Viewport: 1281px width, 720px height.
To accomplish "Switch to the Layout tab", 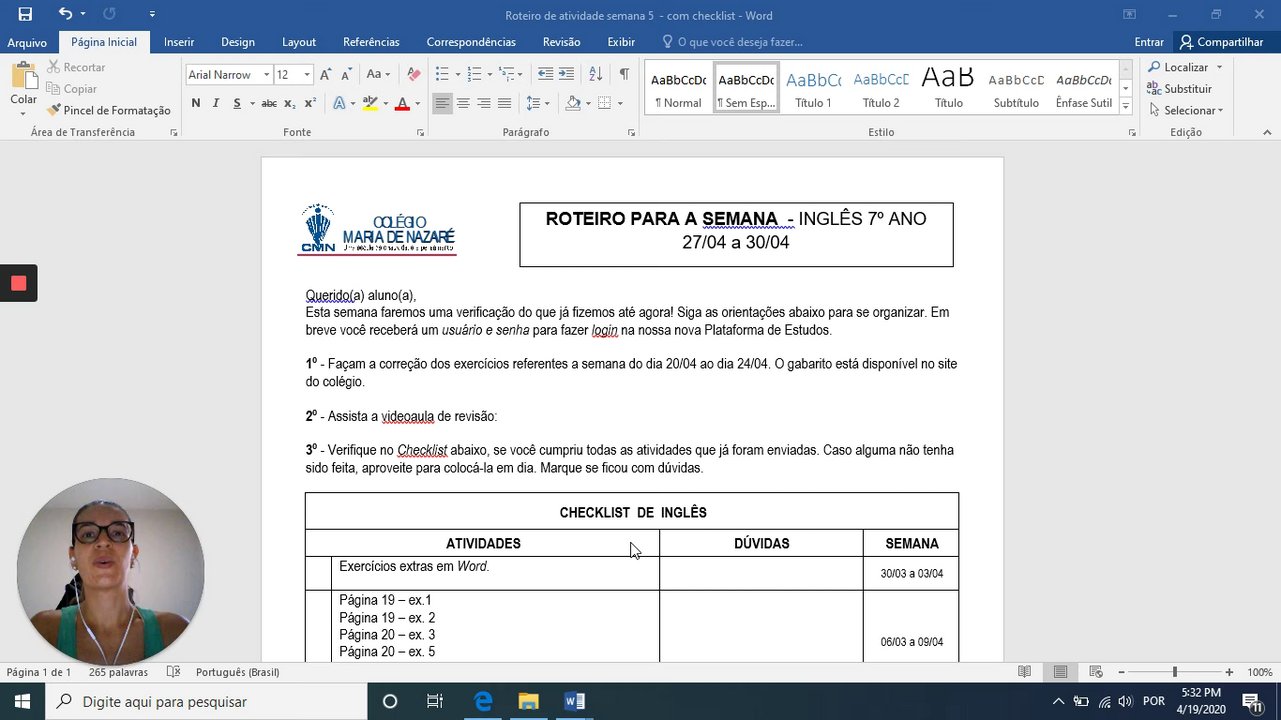I will click(x=299, y=42).
